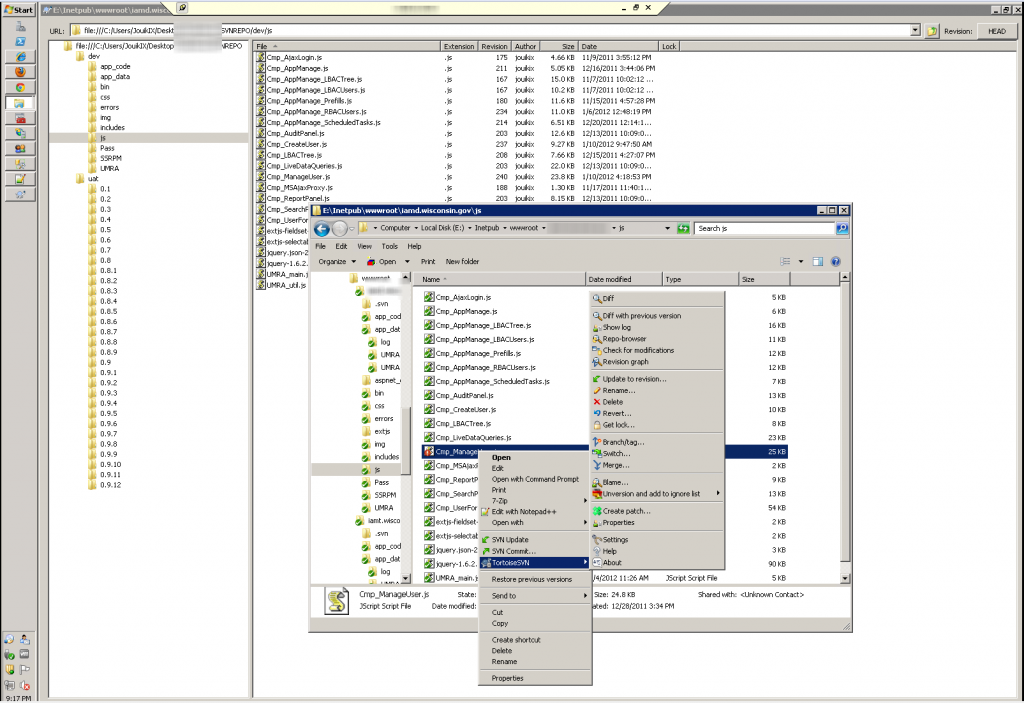This screenshot has height=703, width=1024.
Task: Click New folder in Explorer toolbar
Action: [462, 261]
